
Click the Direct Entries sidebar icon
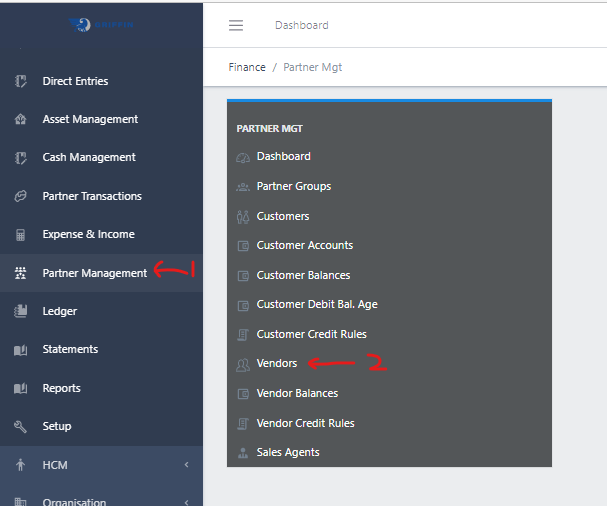coord(21,81)
